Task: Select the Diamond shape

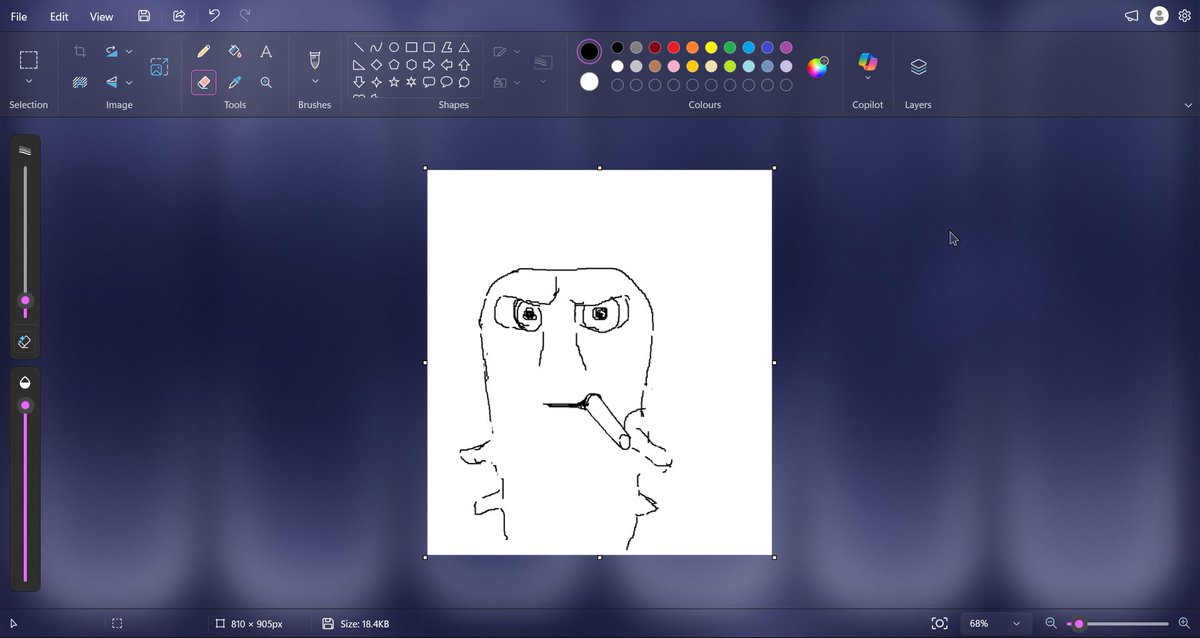Action: click(x=376, y=65)
